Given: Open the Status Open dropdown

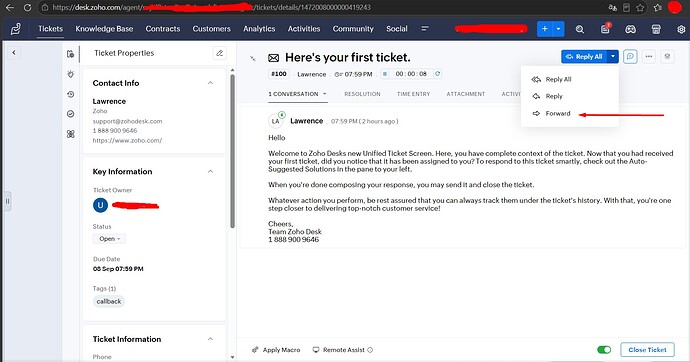Looking at the screenshot, I should [x=109, y=239].
